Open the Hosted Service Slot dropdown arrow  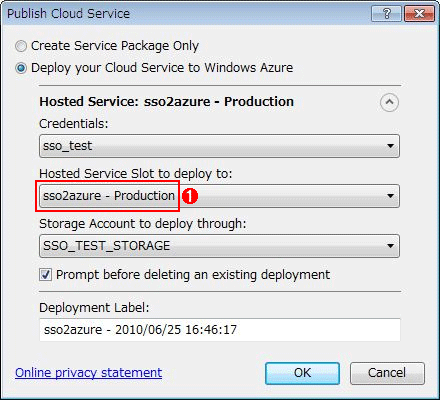[390, 196]
